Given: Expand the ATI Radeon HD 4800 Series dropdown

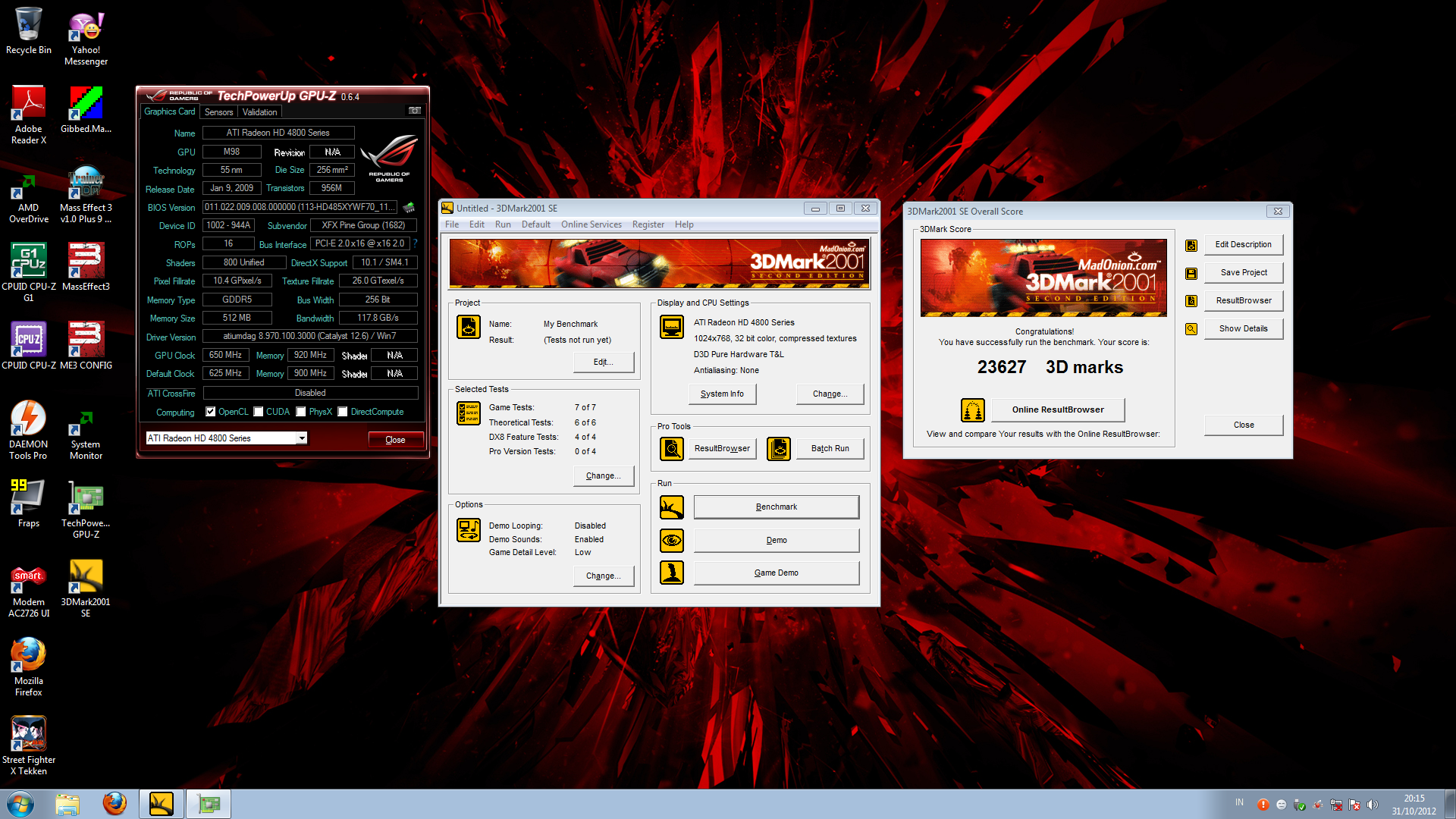Looking at the screenshot, I should tap(302, 438).
